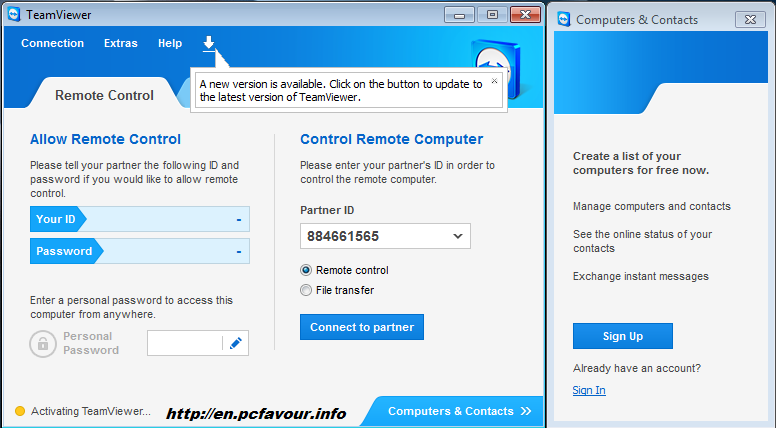Click the Activating TeamViewer status text
Image resolution: width=776 pixels, height=428 pixels.
tap(91, 411)
